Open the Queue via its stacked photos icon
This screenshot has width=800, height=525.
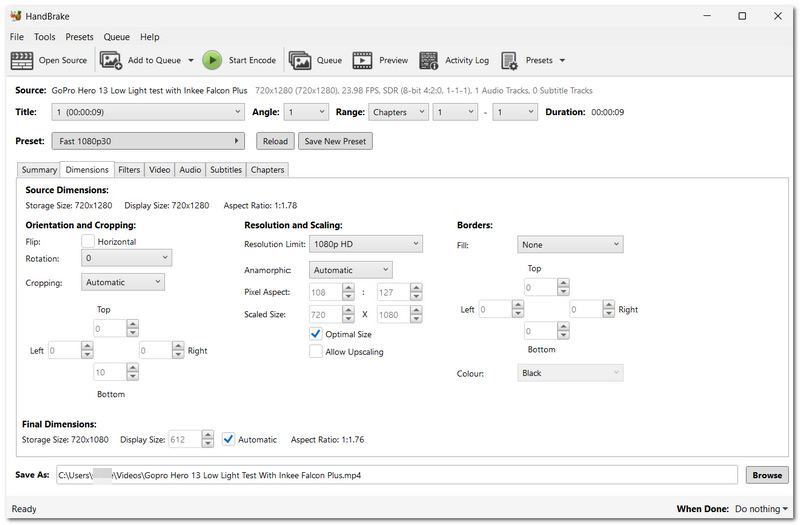coord(300,60)
